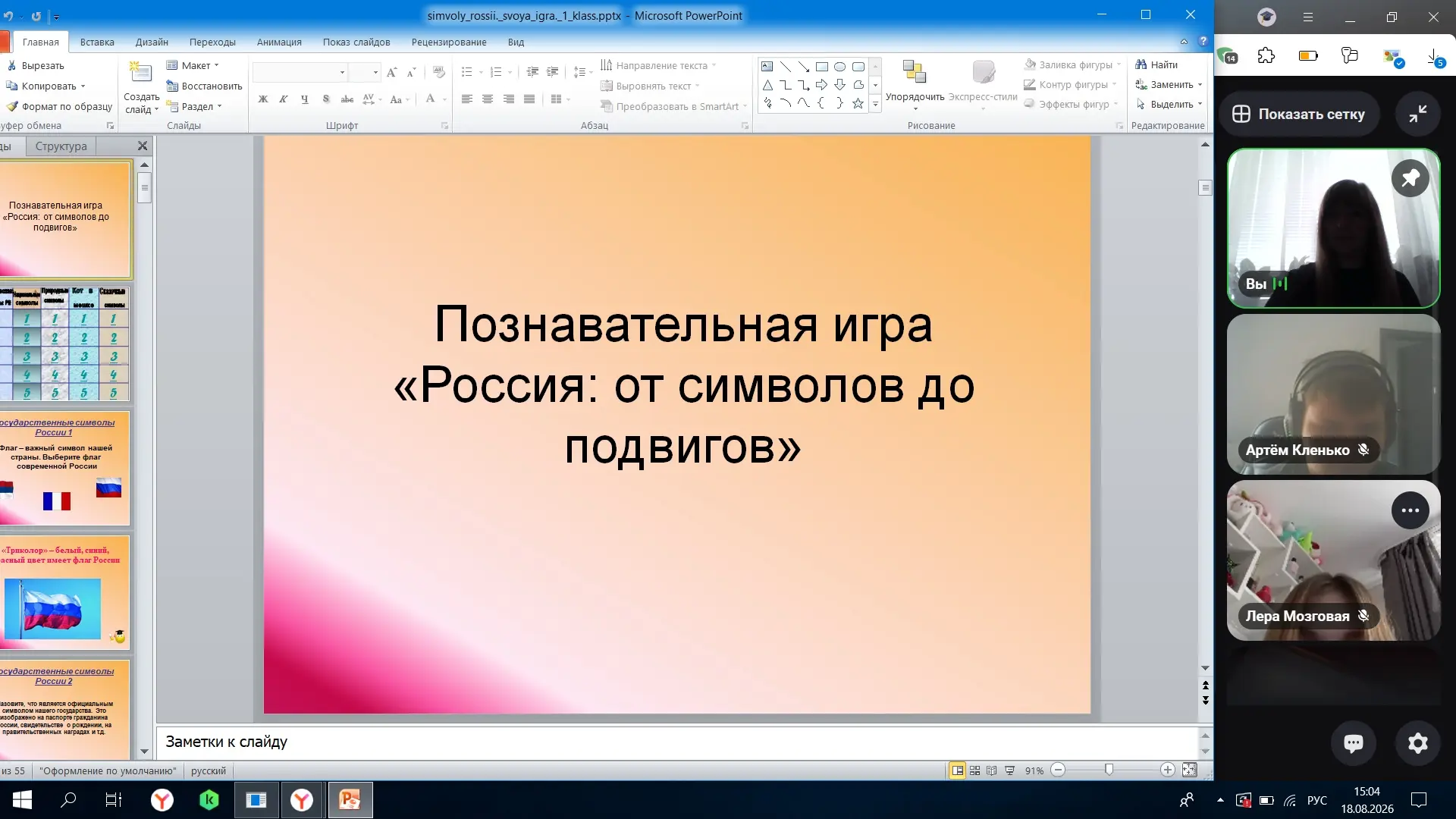This screenshot has height=819, width=1456.
Task: Open the Copy (Копировать) dropdown arrow
Action: (83, 86)
